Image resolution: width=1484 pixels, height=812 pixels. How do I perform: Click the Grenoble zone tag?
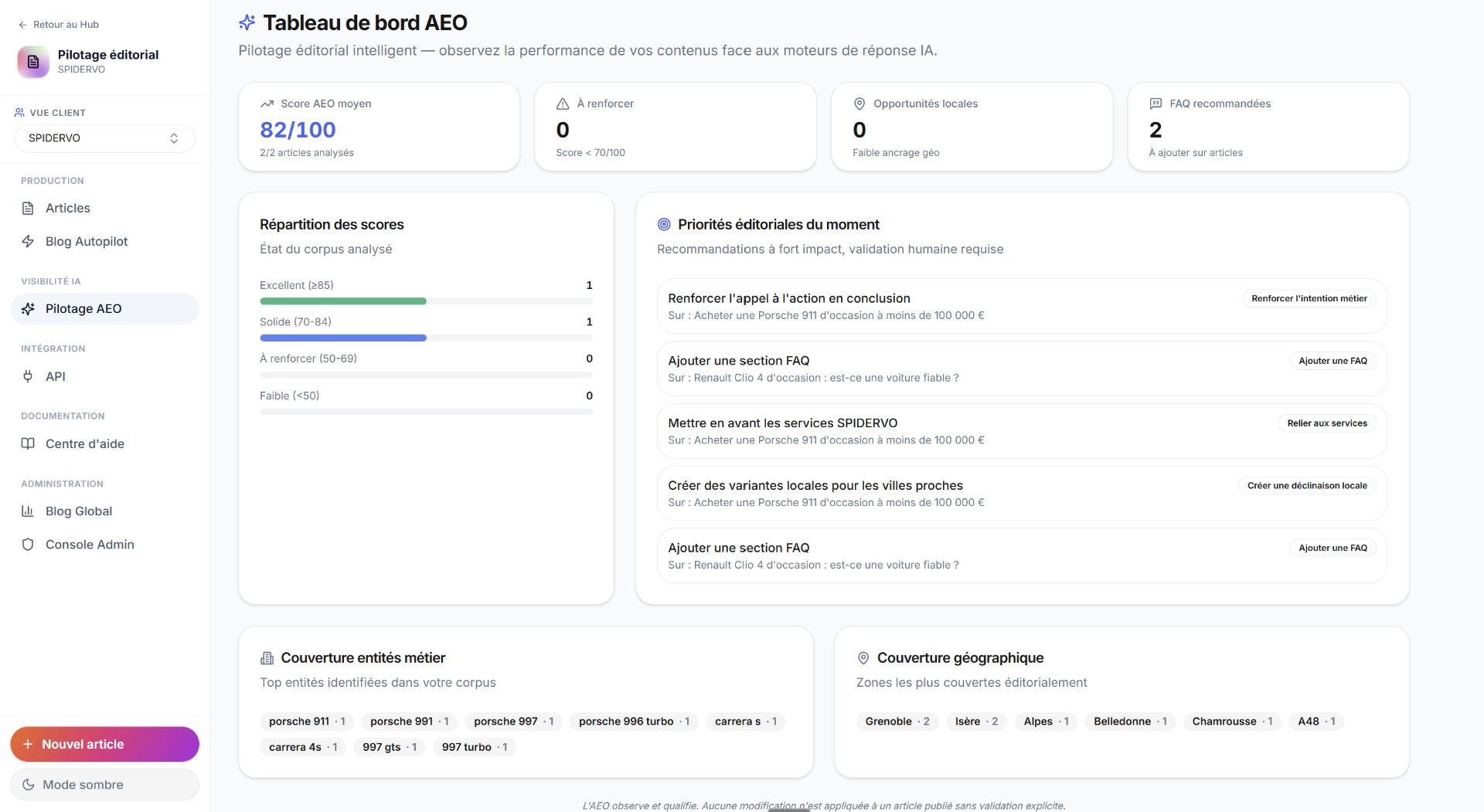pos(897,722)
